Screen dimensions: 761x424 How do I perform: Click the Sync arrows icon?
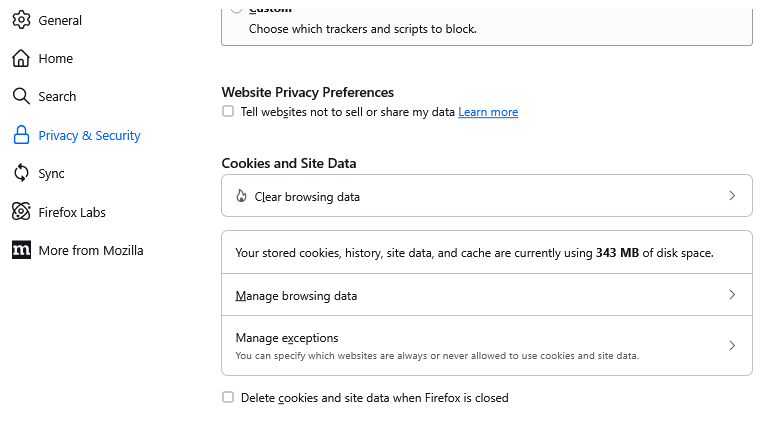coord(21,173)
